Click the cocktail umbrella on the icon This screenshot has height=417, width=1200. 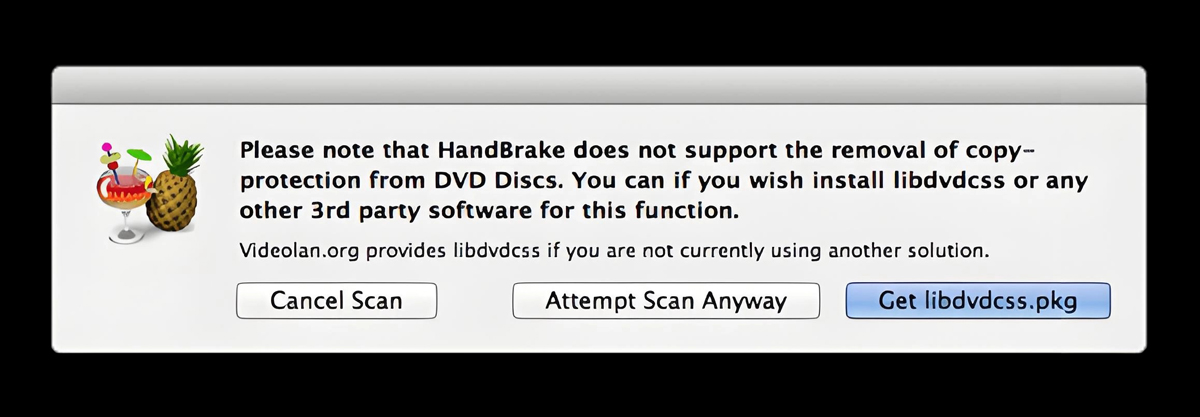click(137, 155)
